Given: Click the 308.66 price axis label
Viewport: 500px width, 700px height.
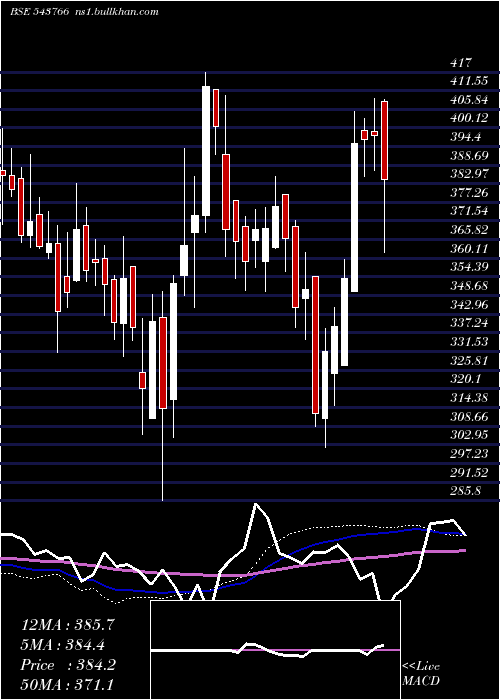Looking at the screenshot, I should (469, 417).
